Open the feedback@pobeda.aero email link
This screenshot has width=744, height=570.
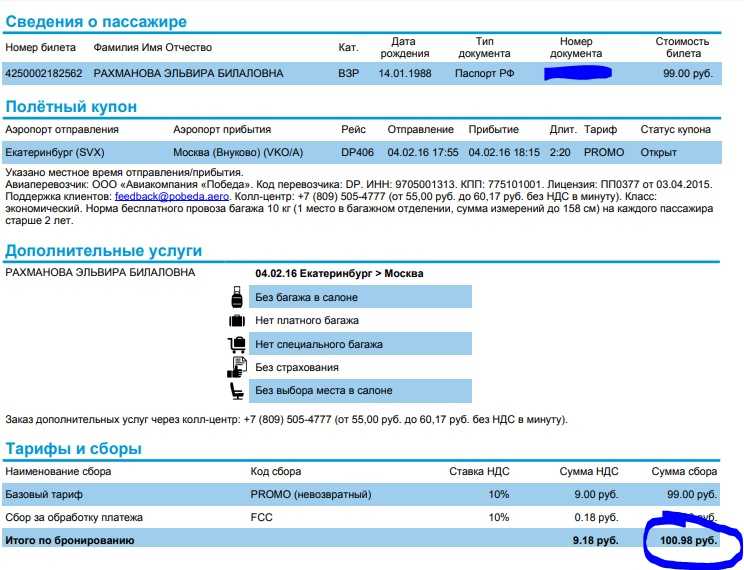point(172,196)
